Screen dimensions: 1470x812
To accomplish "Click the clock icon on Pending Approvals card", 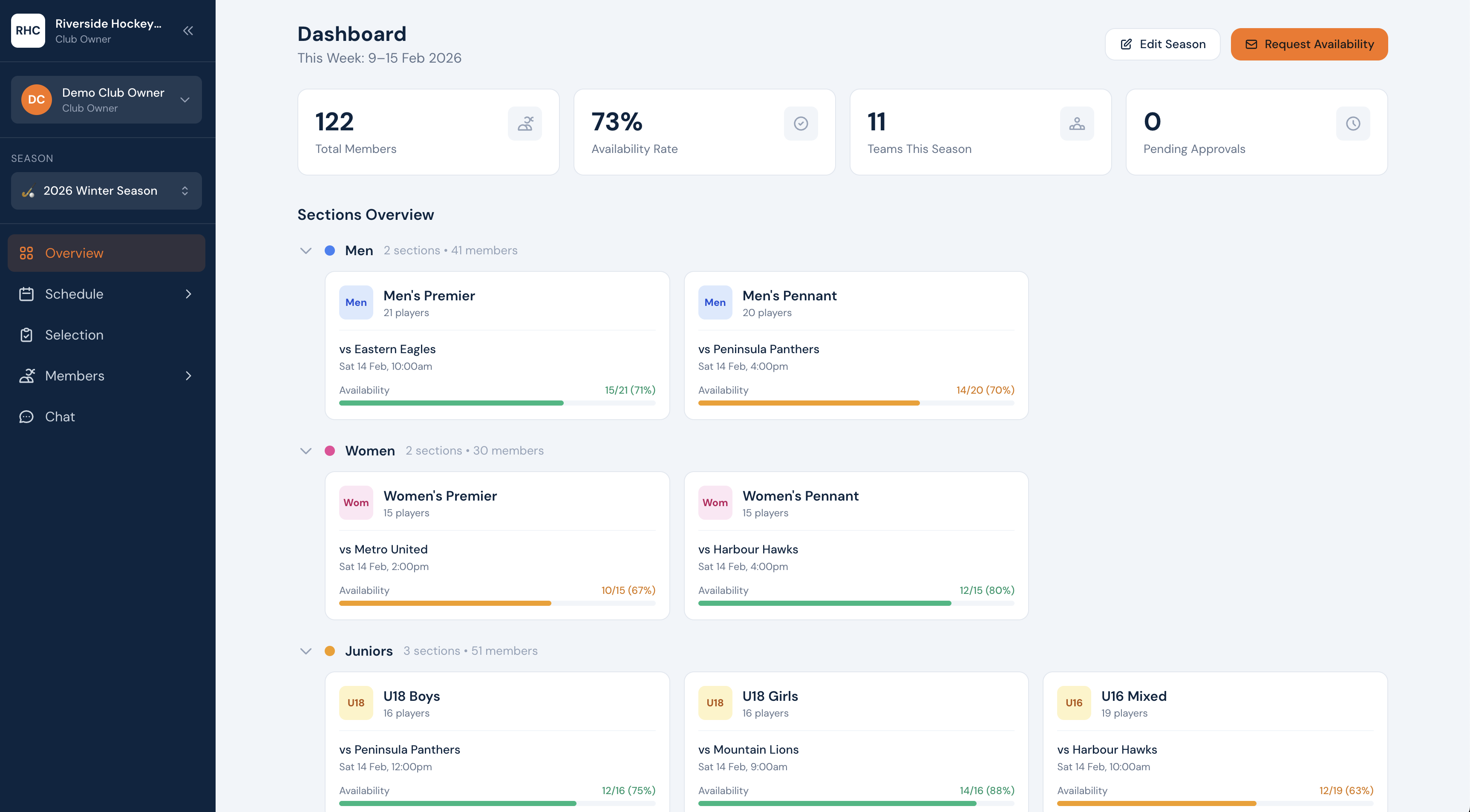I will [1352, 123].
